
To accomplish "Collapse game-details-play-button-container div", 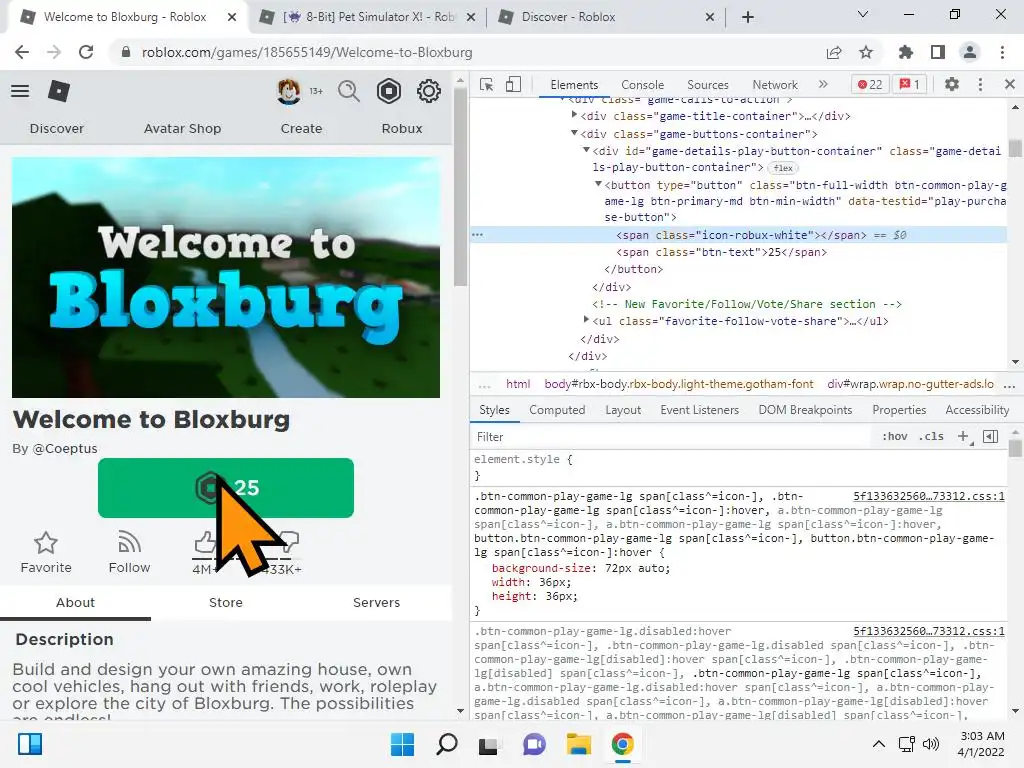I will (x=586, y=150).
